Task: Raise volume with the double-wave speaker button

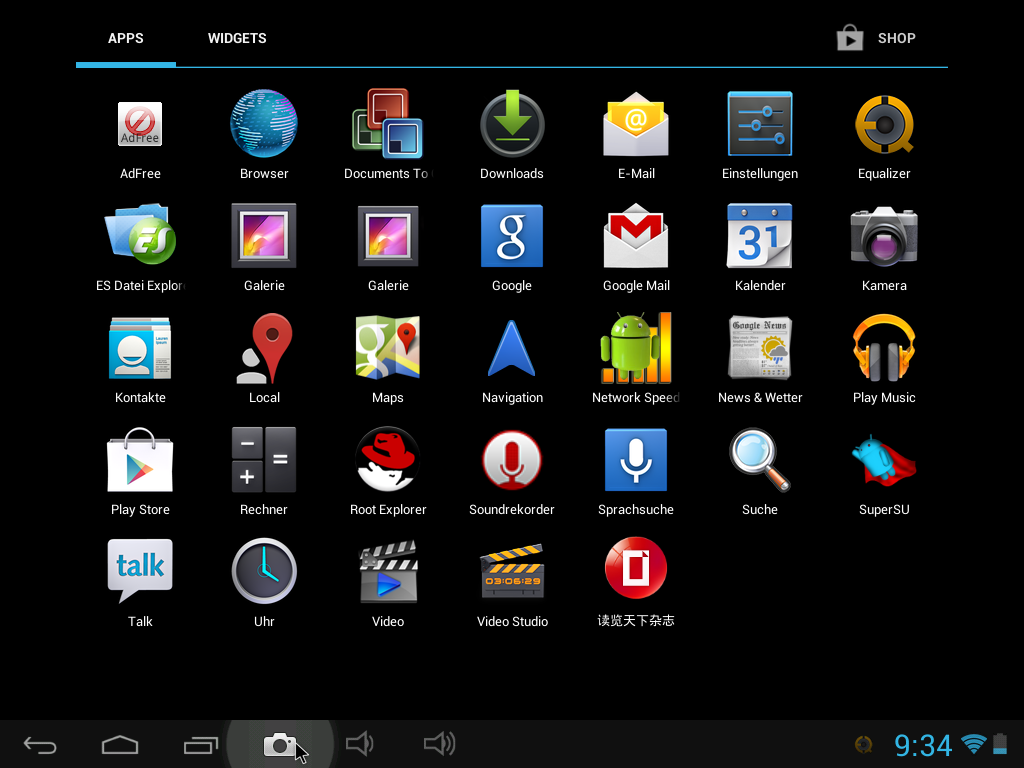Action: point(440,744)
